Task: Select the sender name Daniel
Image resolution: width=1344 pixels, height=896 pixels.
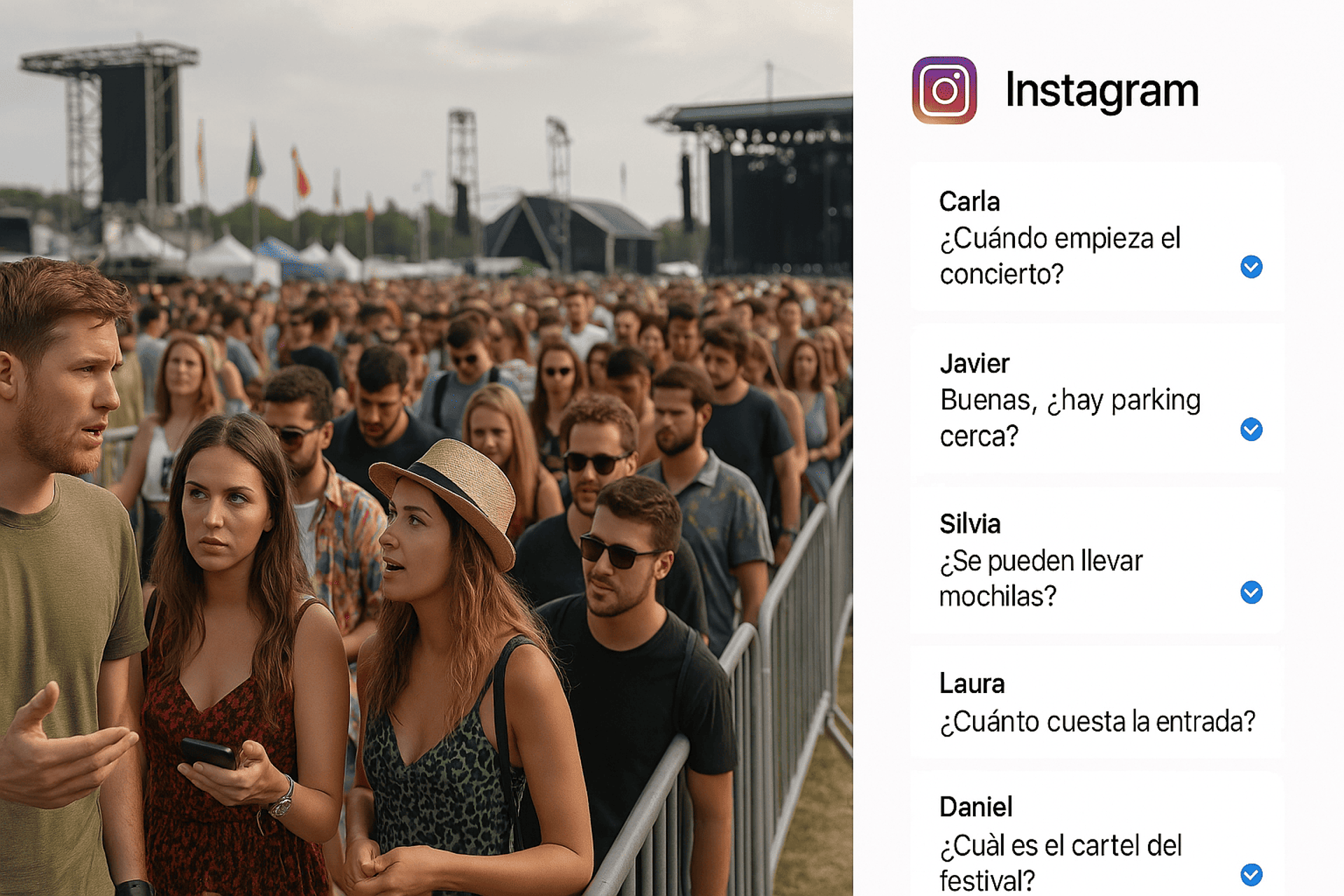Action: (x=976, y=807)
